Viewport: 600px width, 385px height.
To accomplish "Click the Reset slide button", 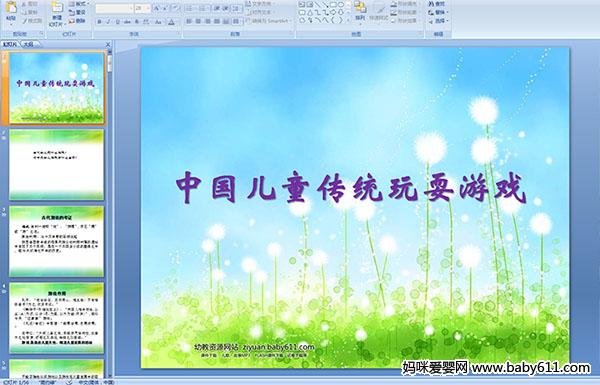I will pos(78,13).
